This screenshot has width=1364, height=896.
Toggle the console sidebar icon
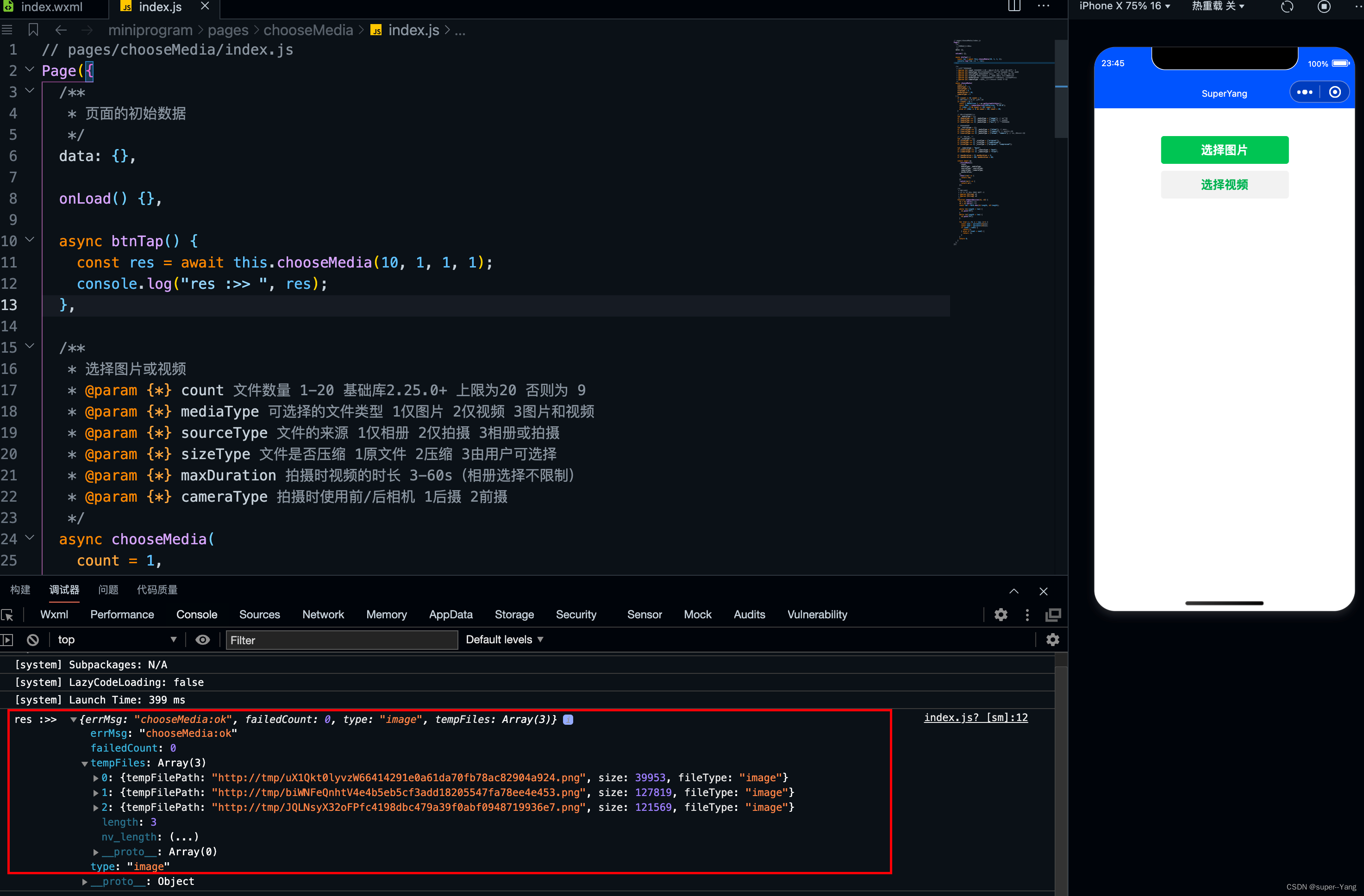point(7,640)
